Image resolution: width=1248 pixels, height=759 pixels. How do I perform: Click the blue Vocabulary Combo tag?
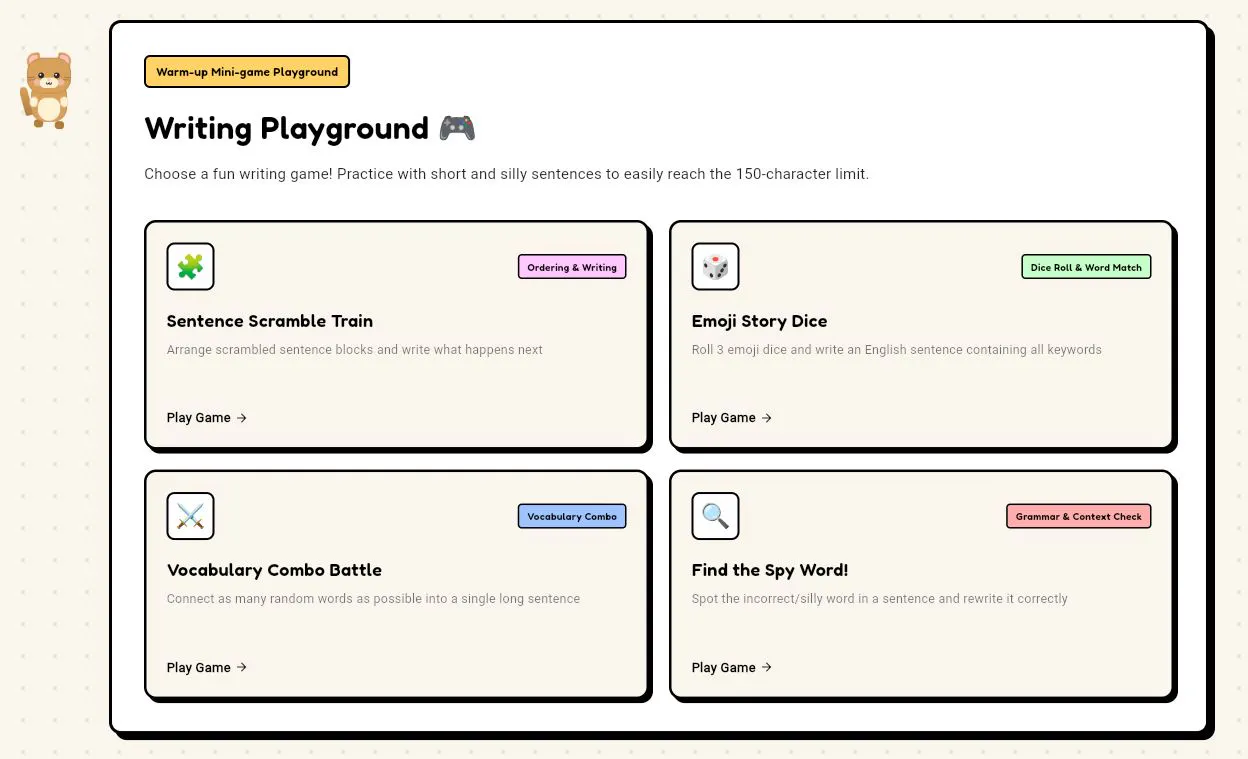(572, 516)
